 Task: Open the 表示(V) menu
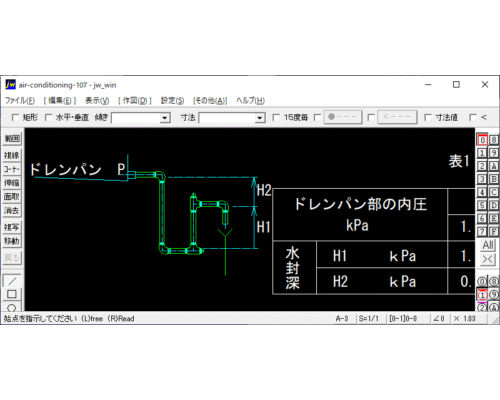(x=97, y=100)
